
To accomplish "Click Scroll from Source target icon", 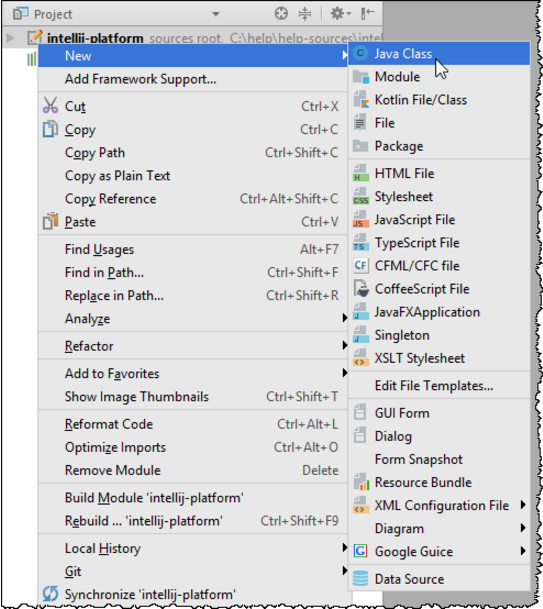I will tap(281, 14).
